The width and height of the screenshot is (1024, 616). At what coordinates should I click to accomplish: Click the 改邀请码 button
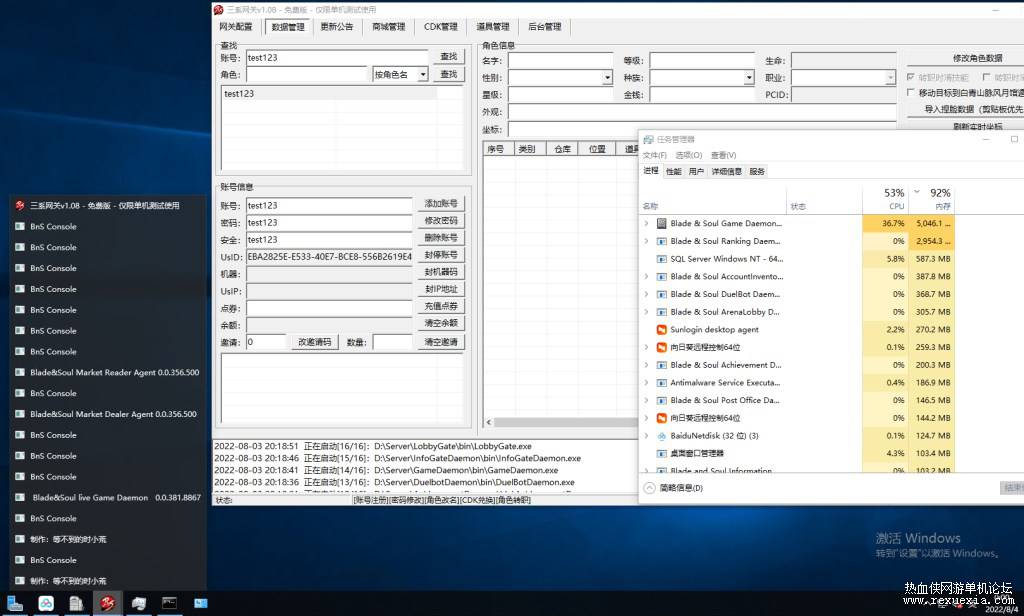point(315,342)
